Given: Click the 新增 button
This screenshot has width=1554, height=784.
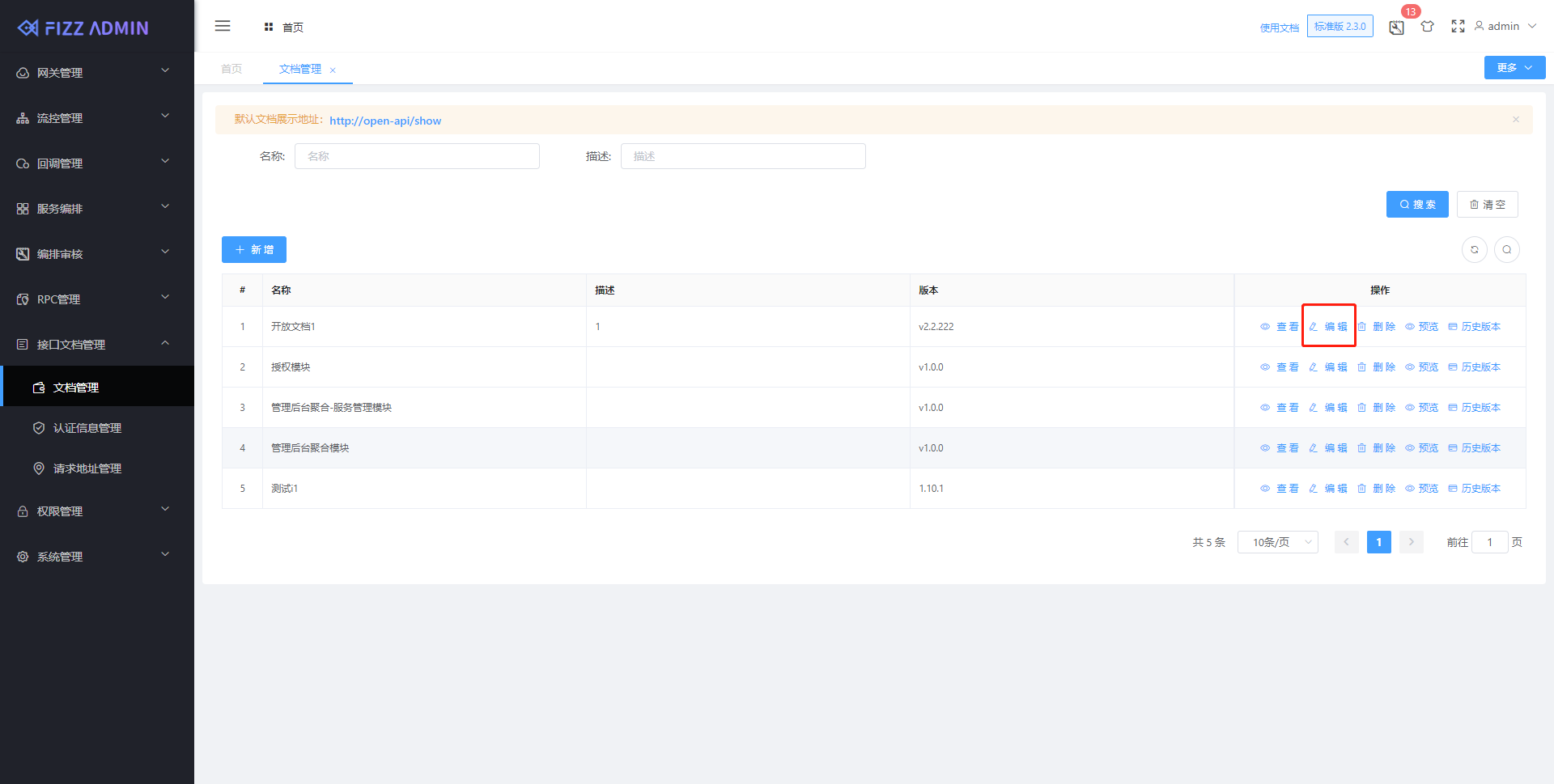Looking at the screenshot, I should coord(254,250).
